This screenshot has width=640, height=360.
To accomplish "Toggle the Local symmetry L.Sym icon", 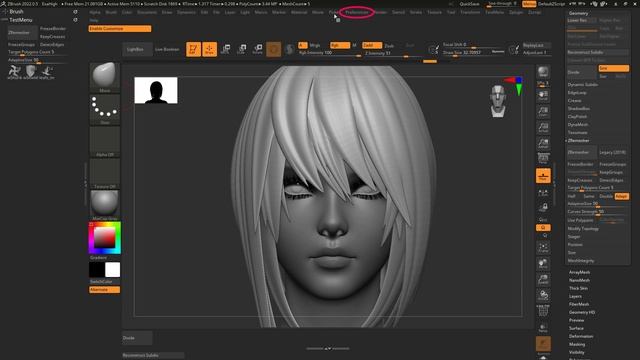I will 543,193.
